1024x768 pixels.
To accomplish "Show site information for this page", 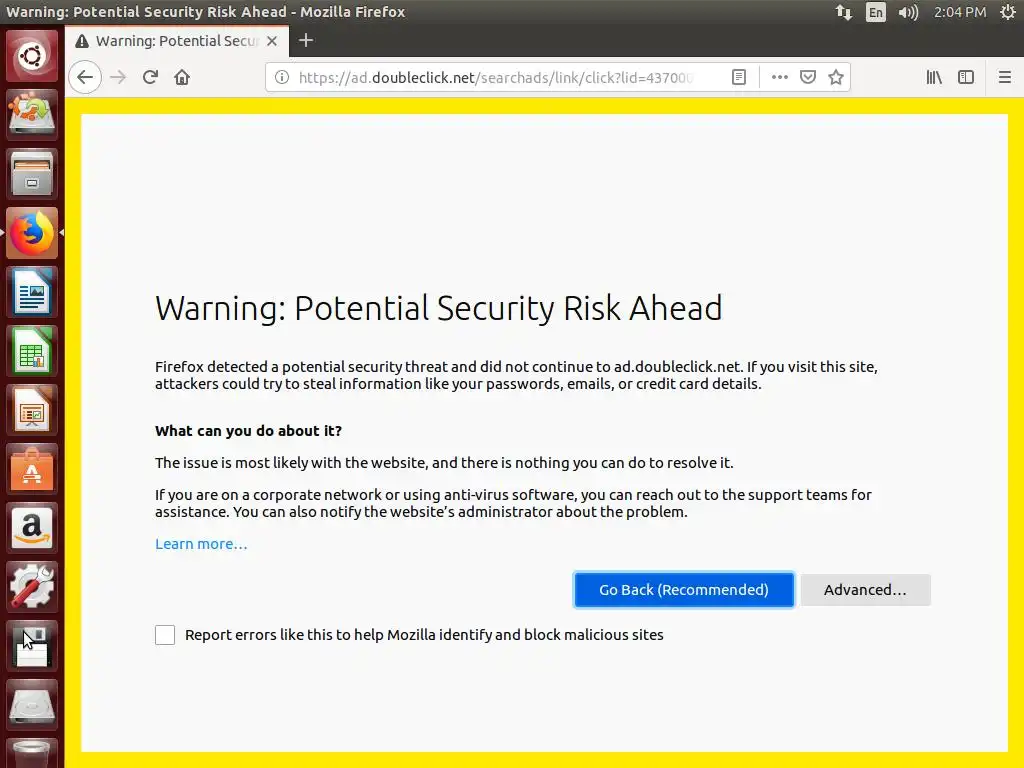I will 282,77.
